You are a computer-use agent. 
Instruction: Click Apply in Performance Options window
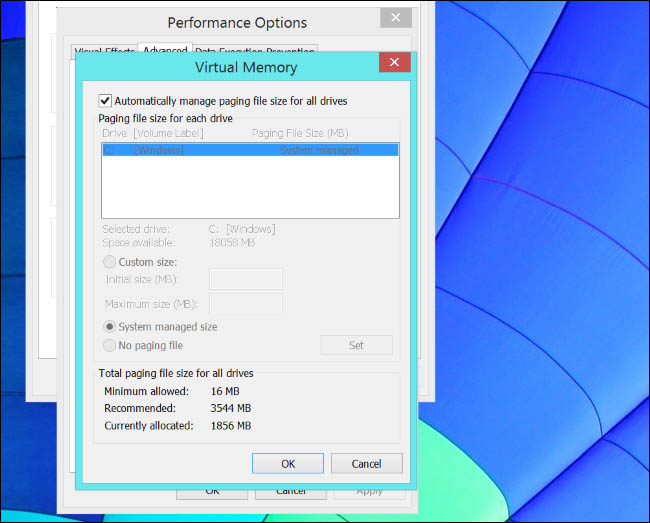coord(369,492)
